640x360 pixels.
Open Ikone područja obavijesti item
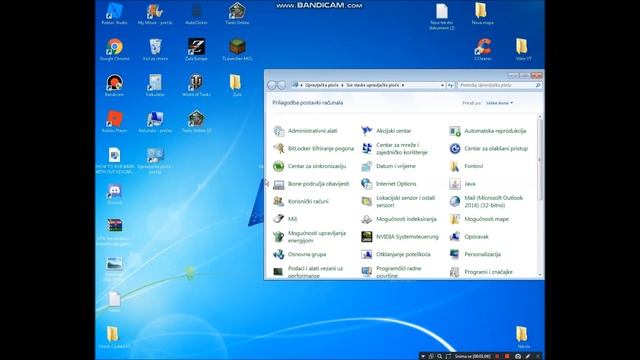click(311, 184)
